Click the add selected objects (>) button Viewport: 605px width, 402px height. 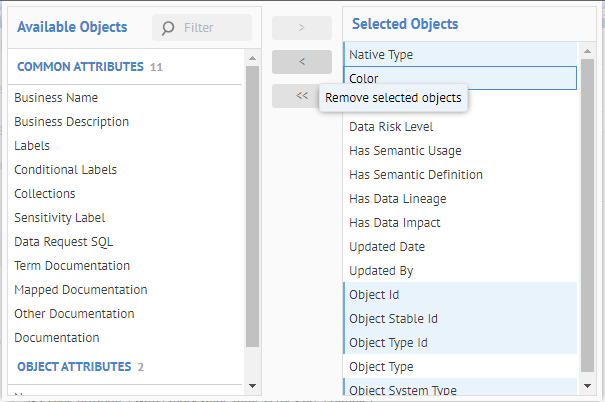(x=302, y=28)
